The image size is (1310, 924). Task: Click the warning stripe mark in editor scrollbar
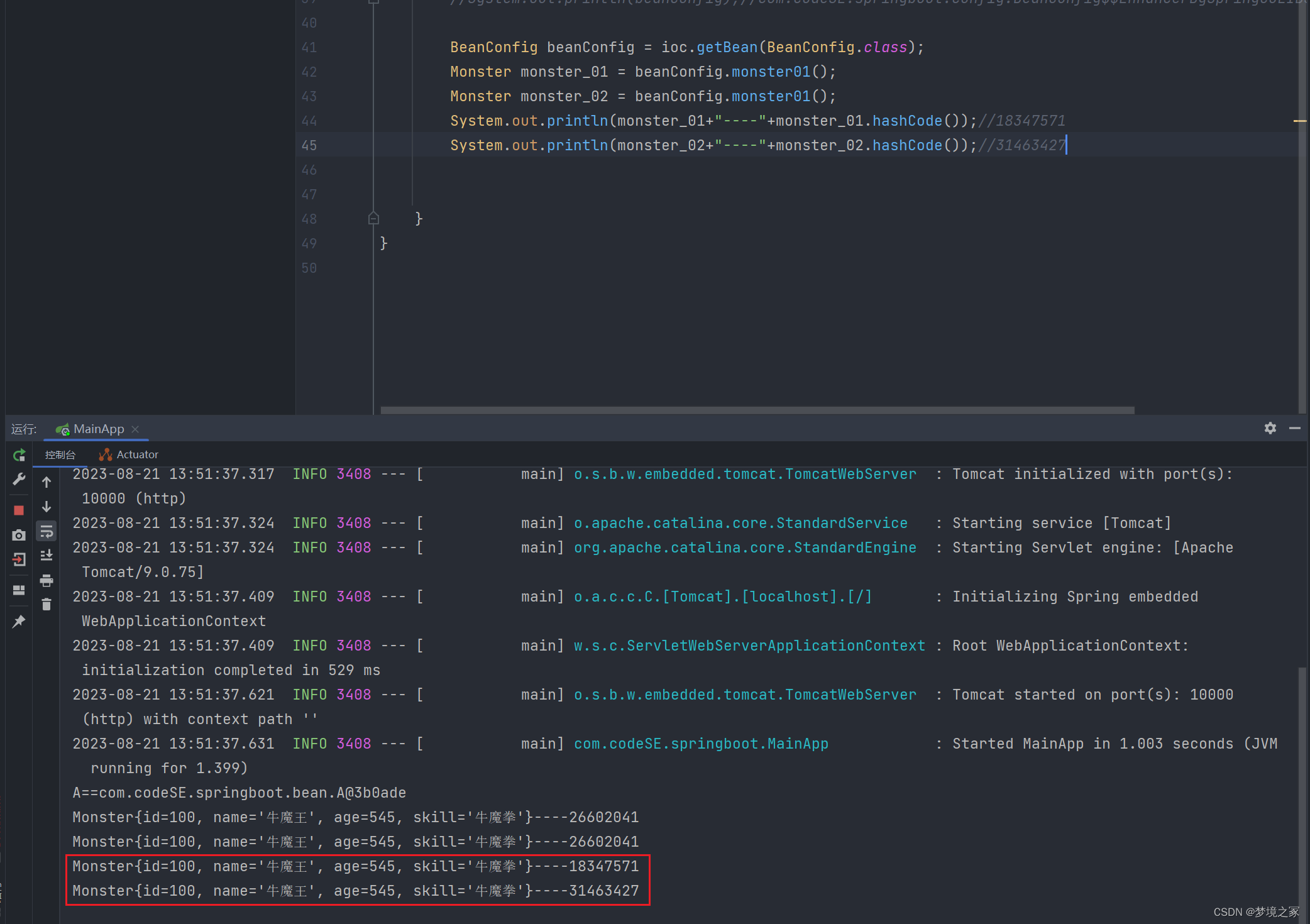1300,121
